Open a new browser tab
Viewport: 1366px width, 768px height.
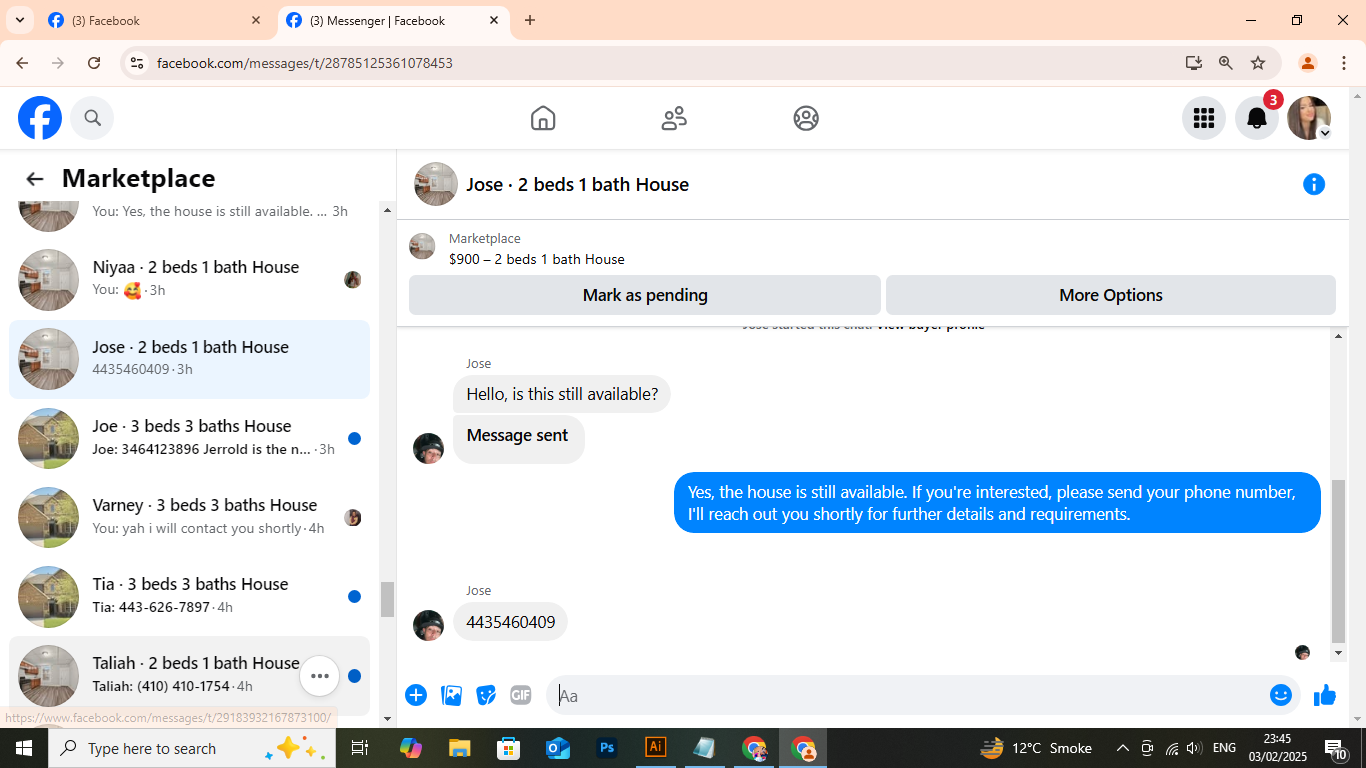(530, 20)
